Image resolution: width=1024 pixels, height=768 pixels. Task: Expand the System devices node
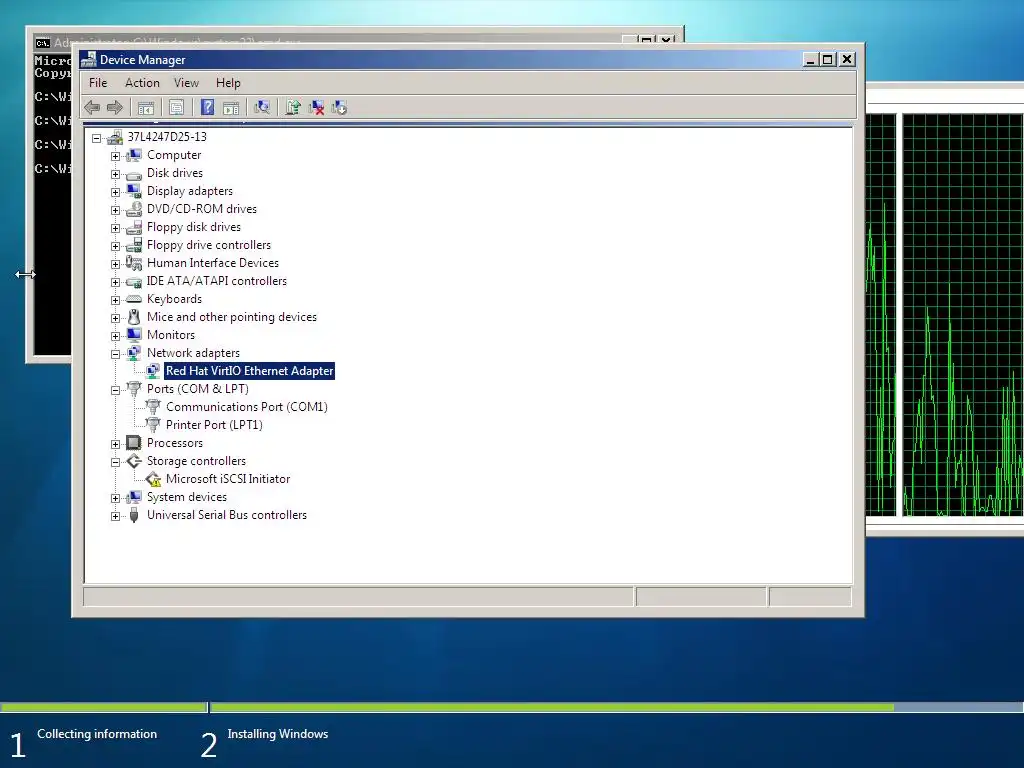[x=116, y=498]
